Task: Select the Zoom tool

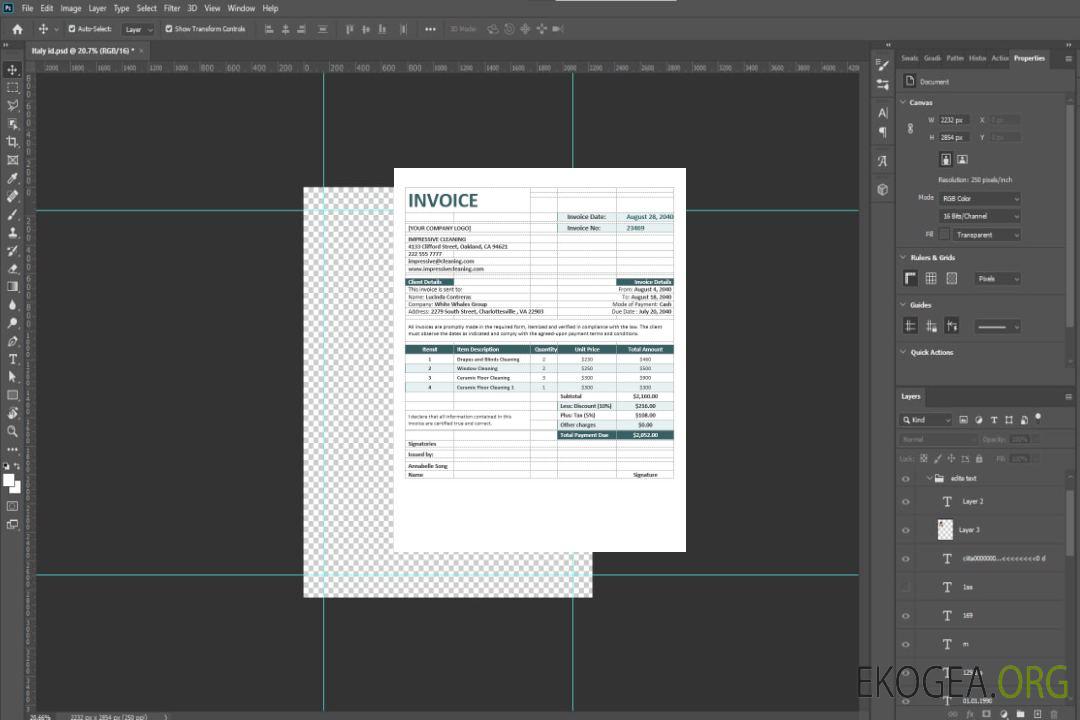Action: coord(12,431)
